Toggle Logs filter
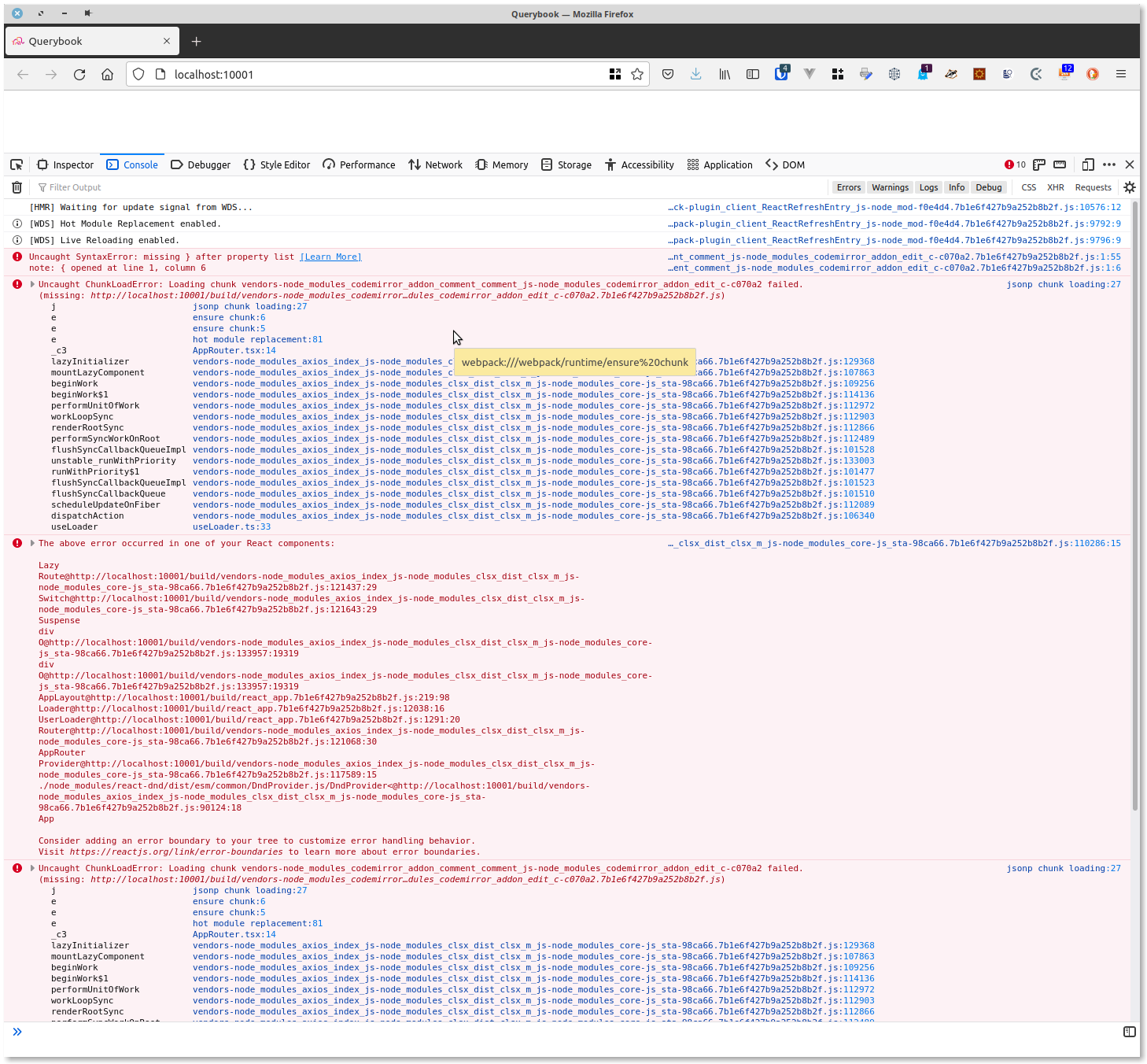 929,187
